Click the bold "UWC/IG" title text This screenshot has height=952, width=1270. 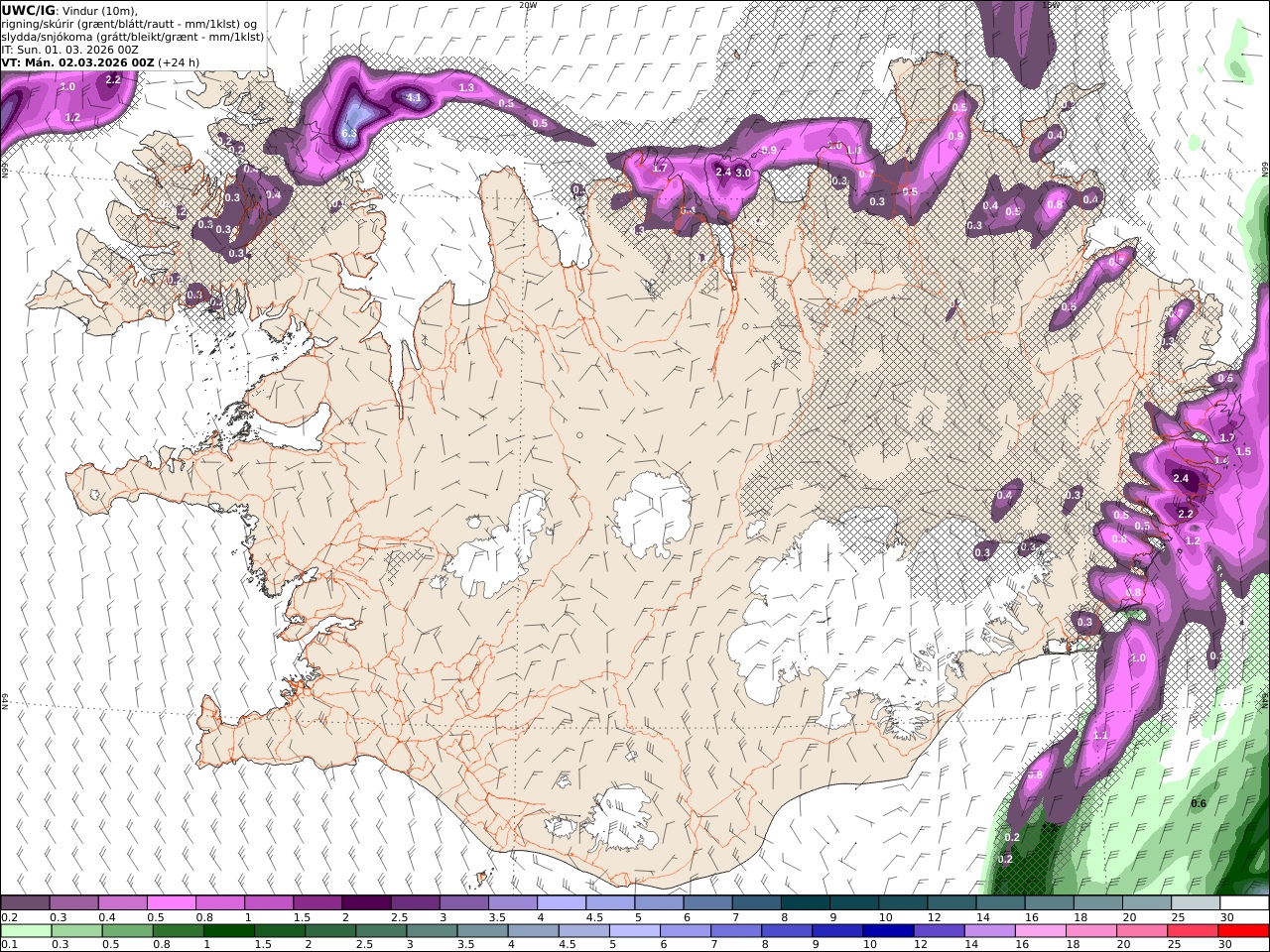point(28,10)
